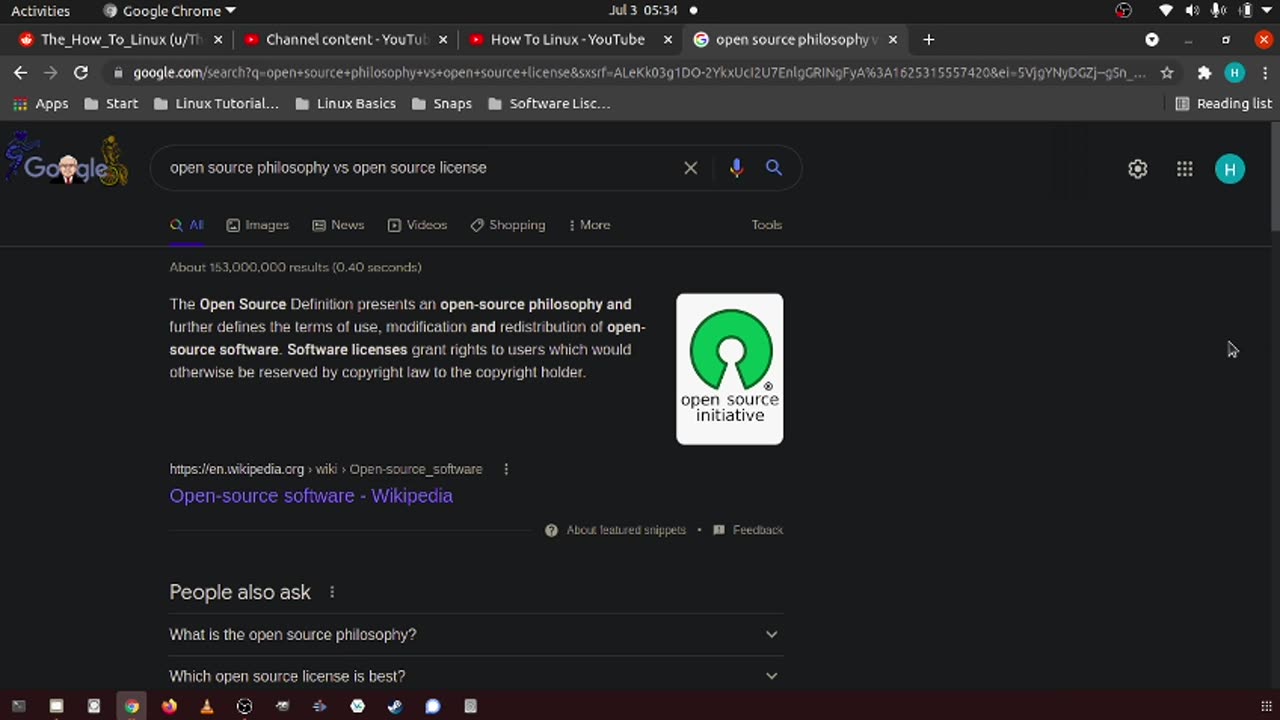1280x720 pixels.
Task: Start voice search with the microphone icon
Action: point(736,168)
